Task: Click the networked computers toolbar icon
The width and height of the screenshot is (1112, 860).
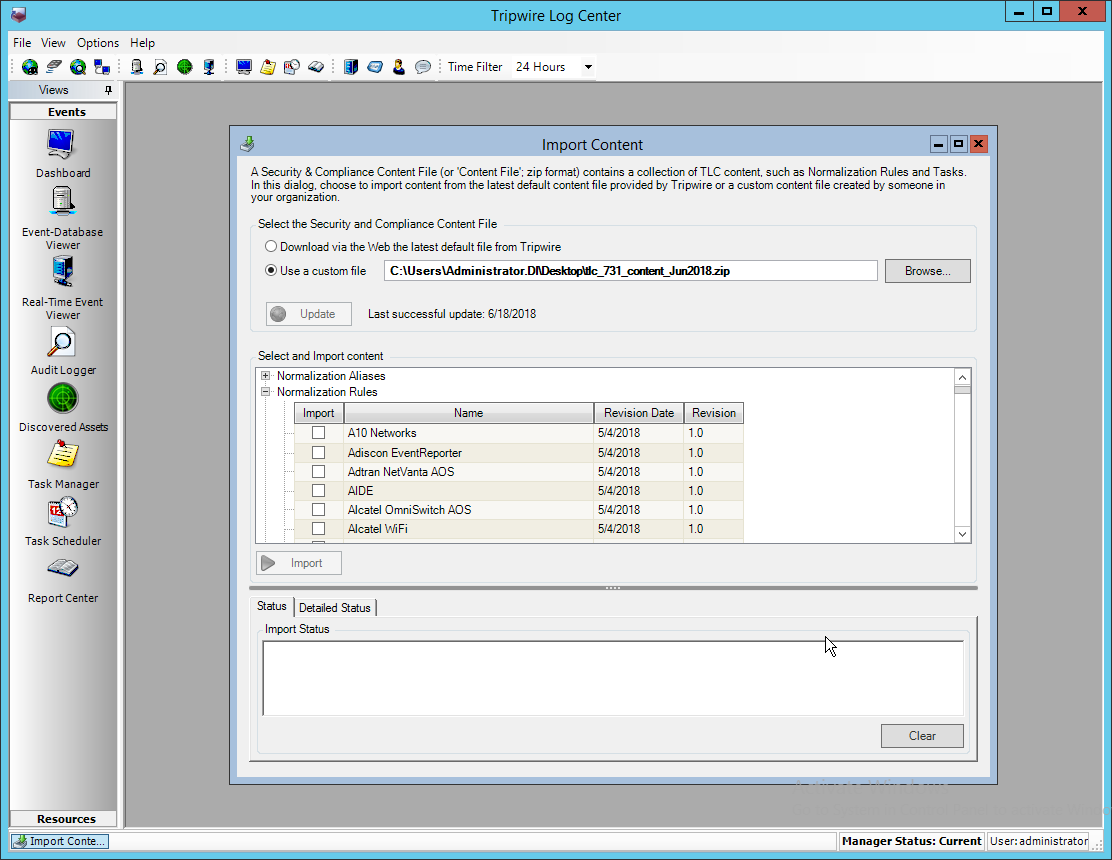Action: (x=102, y=67)
